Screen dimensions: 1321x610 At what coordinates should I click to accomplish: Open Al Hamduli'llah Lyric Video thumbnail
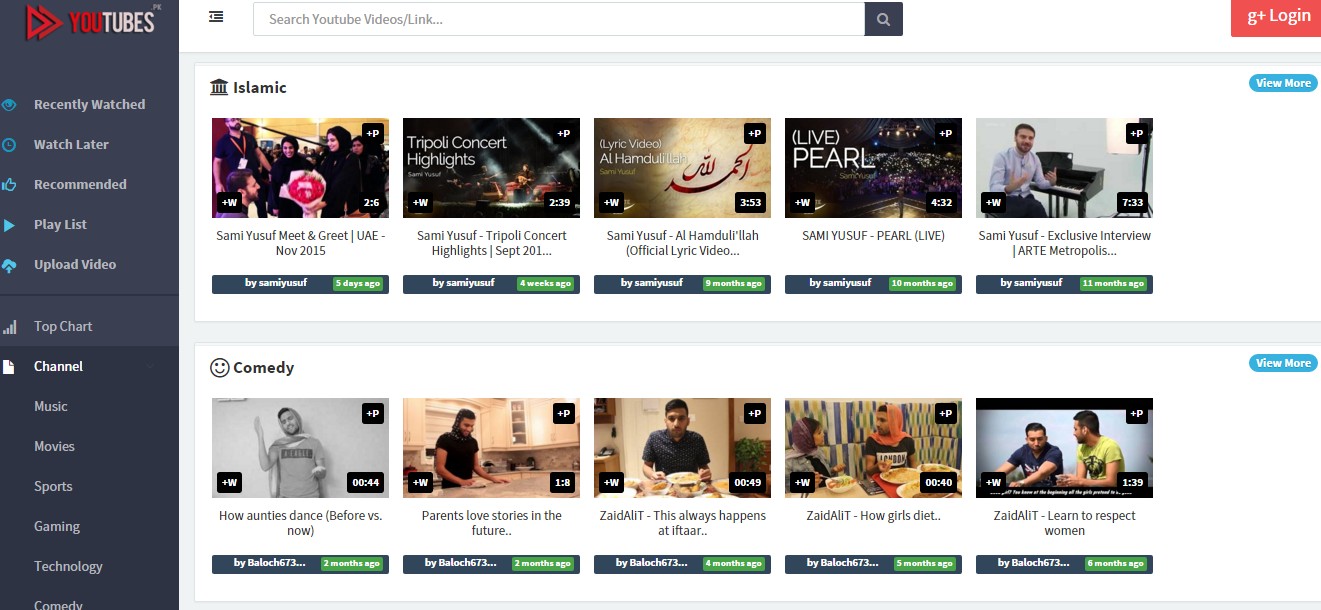click(682, 168)
